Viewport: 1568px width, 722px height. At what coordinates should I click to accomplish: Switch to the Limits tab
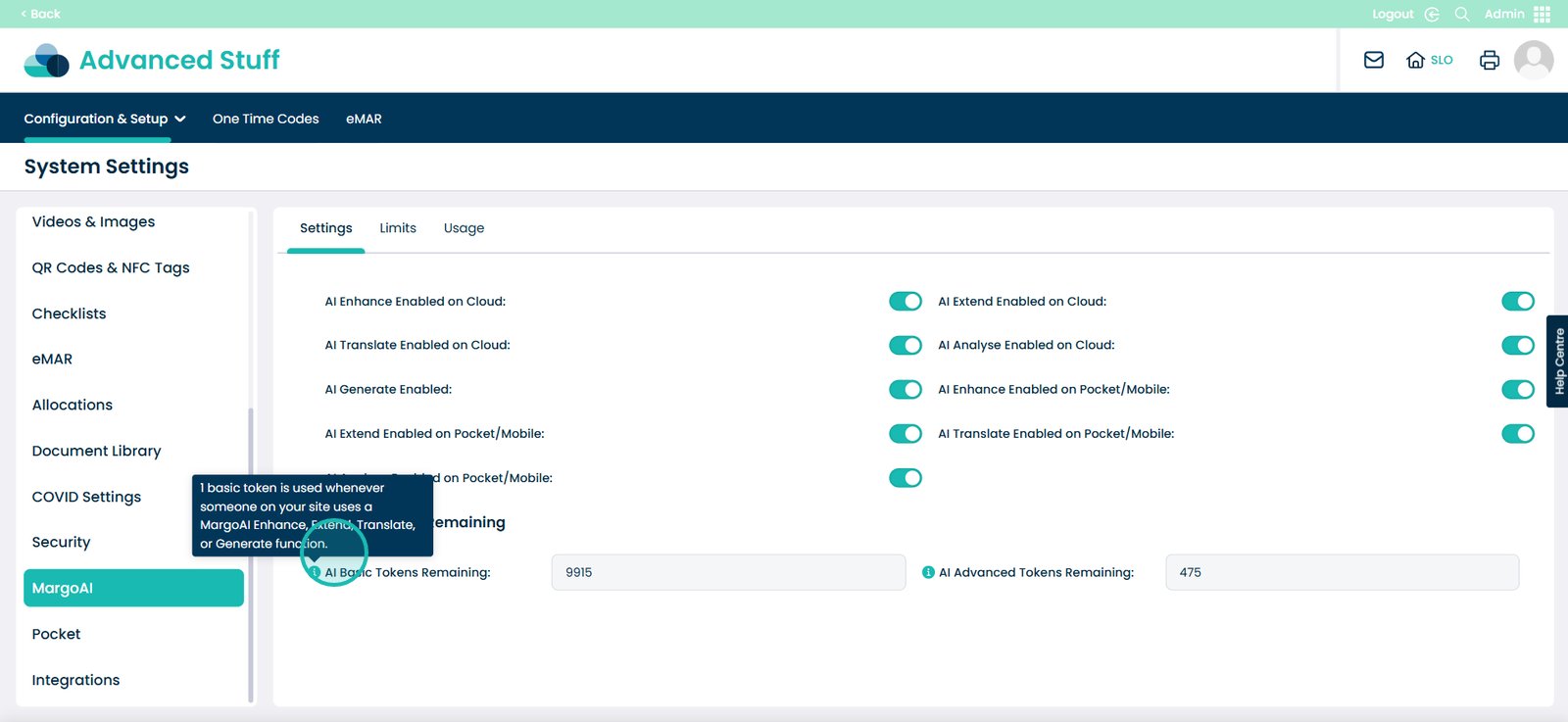click(x=397, y=228)
